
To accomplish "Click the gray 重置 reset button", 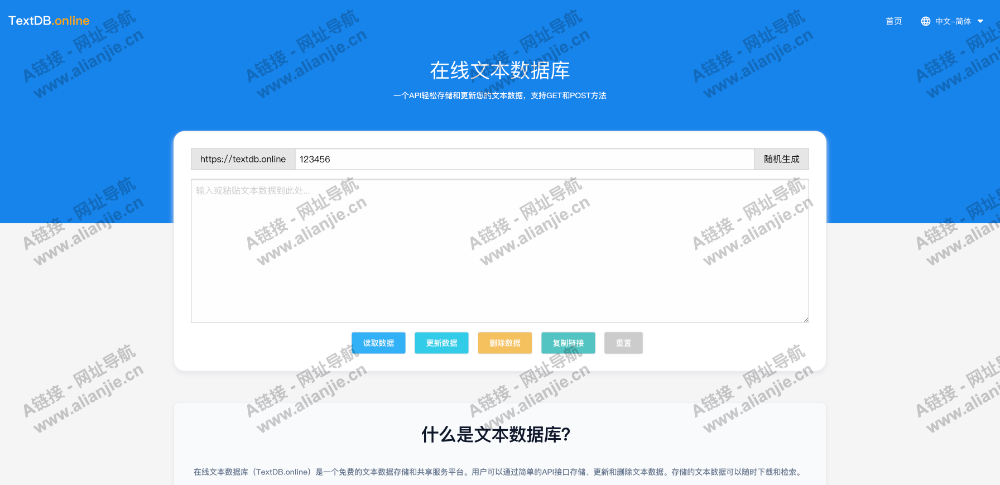I will tap(623, 343).
